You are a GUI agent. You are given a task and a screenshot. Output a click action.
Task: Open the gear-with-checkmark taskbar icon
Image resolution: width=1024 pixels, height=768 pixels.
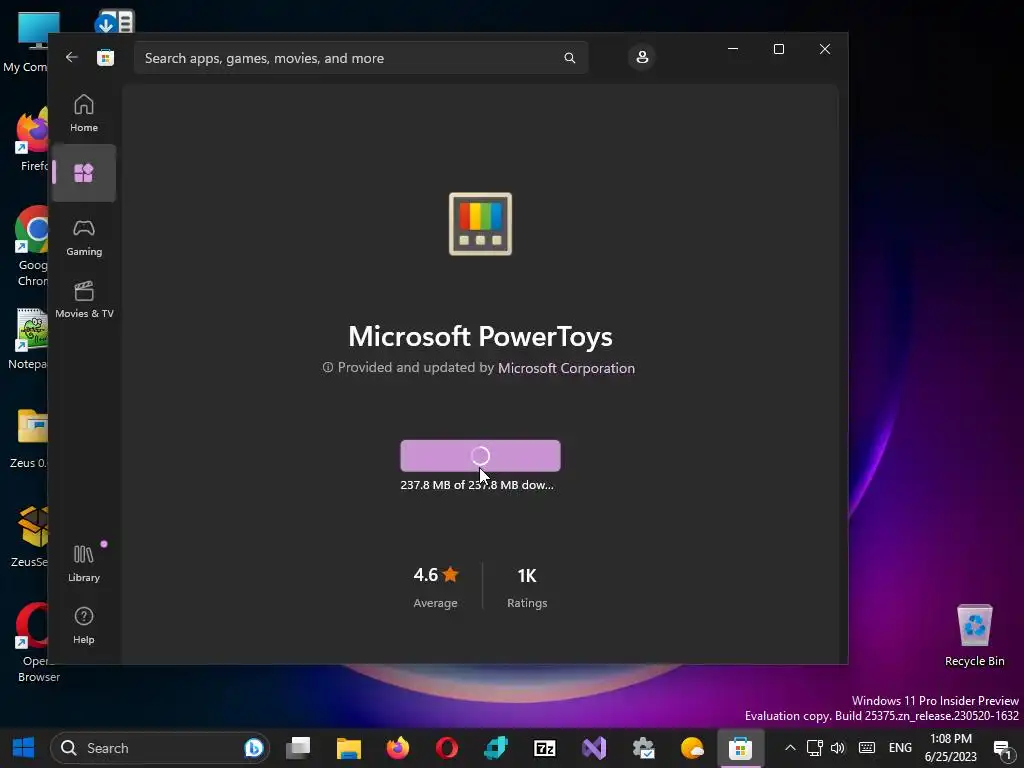tap(643, 748)
